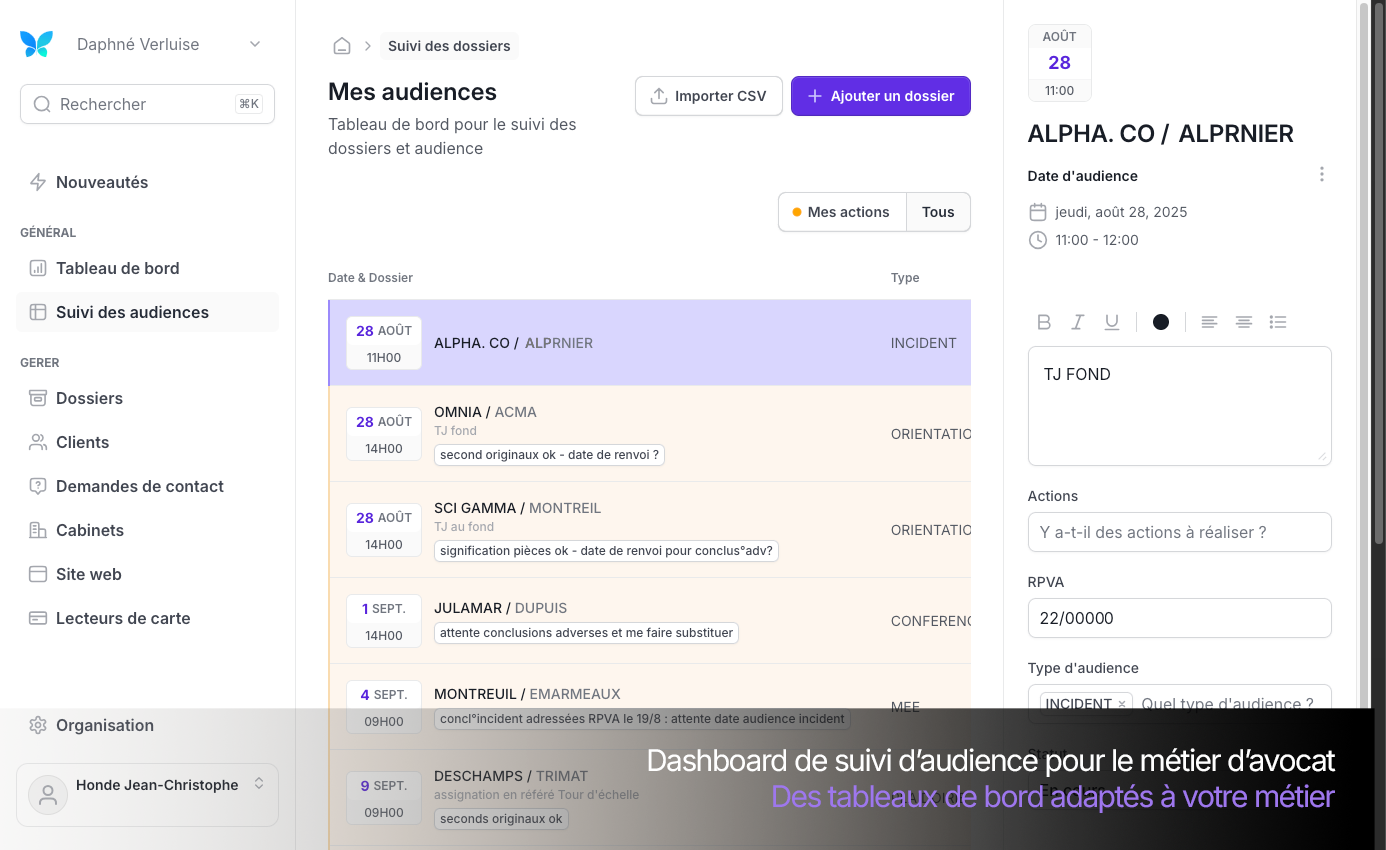Switch filter to Tous
Image resolution: width=1386 pixels, height=850 pixels.
pos(937,212)
